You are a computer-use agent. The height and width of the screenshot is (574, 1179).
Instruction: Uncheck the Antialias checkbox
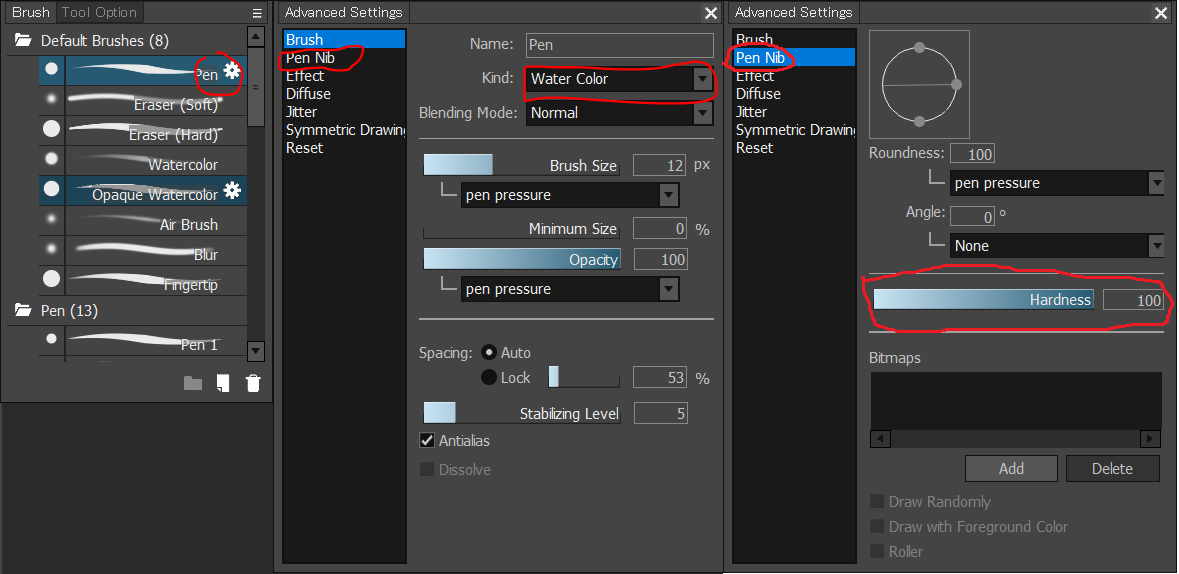point(428,441)
